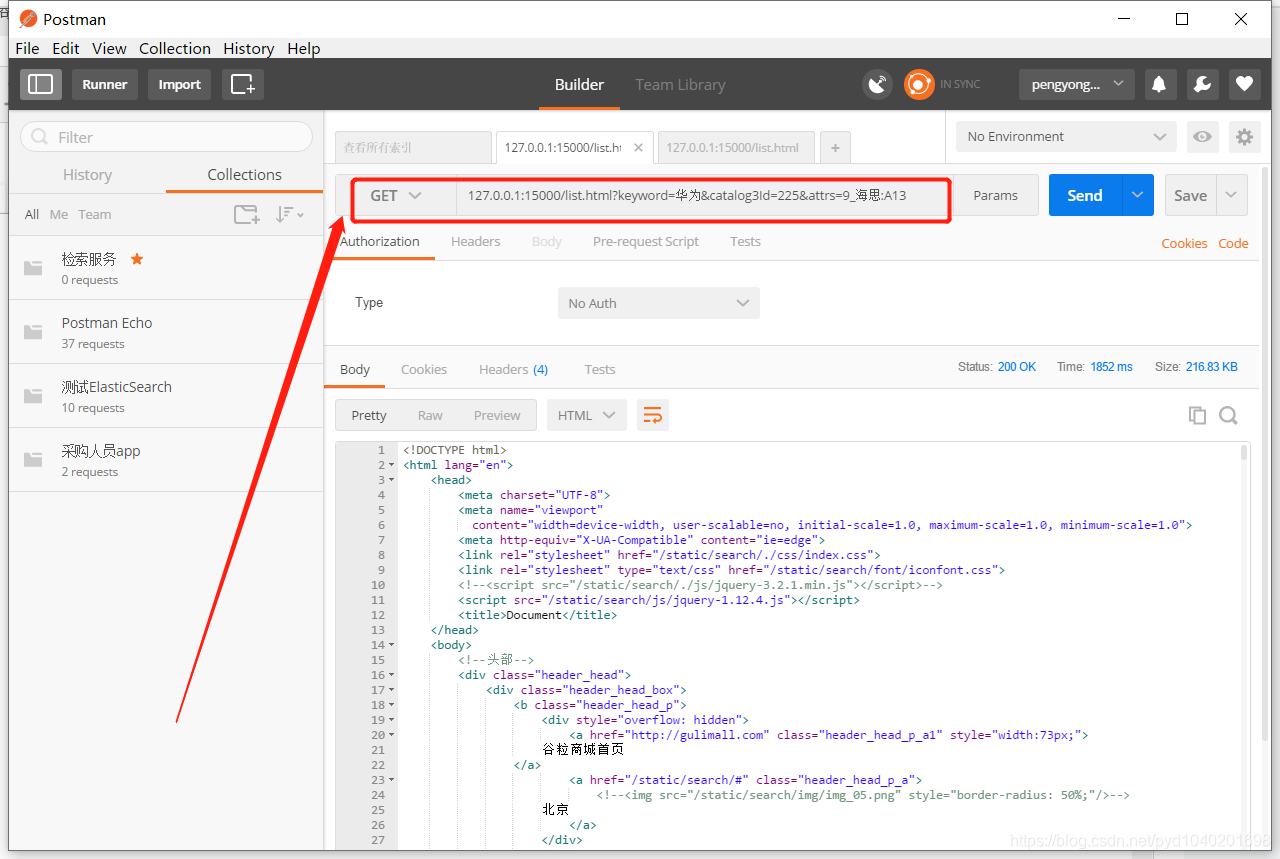Viewport: 1280px width, 859px height.
Task: Open settings wrench icon
Action: click(1202, 84)
